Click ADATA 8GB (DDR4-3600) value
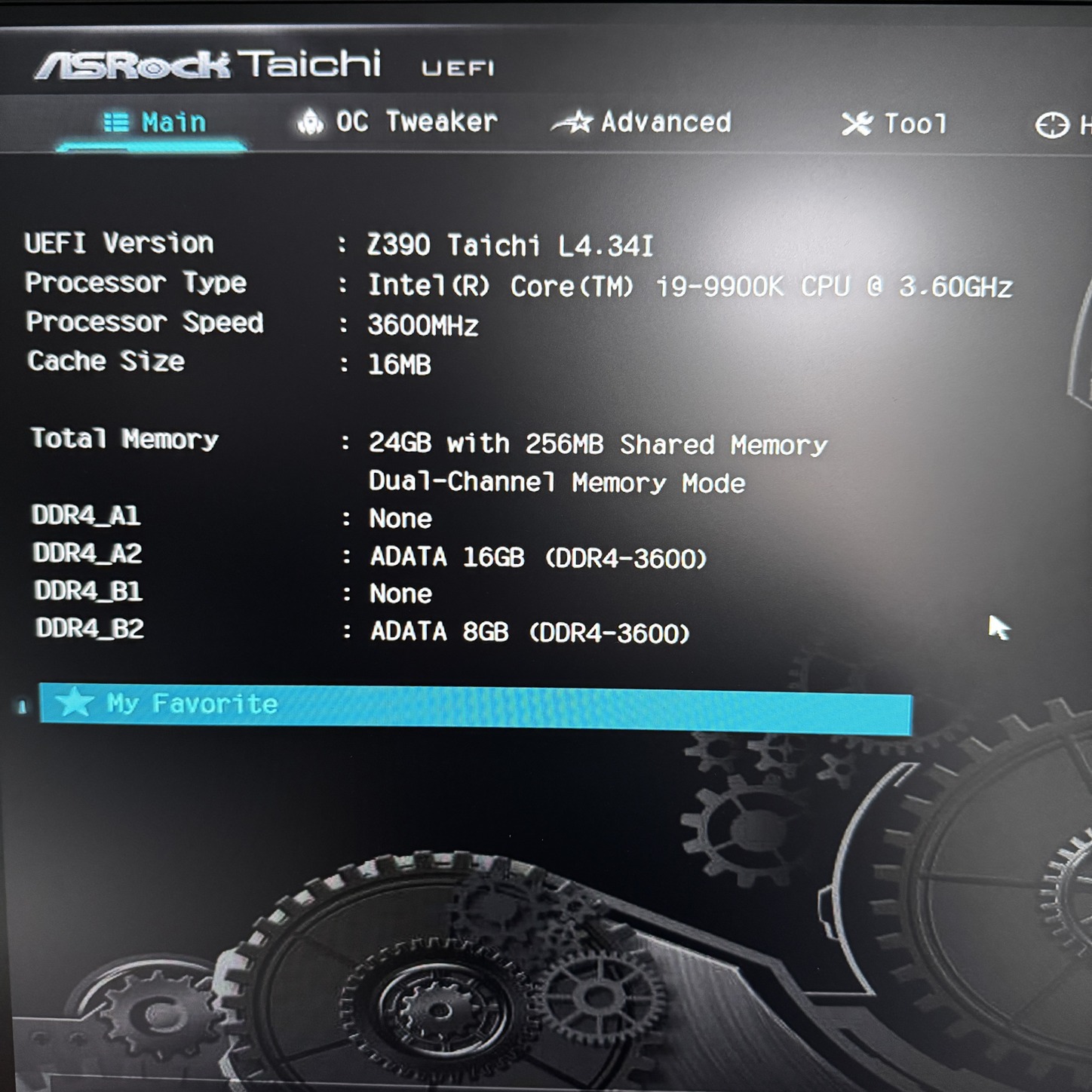This screenshot has width=1092, height=1092. (x=530, y=632)
